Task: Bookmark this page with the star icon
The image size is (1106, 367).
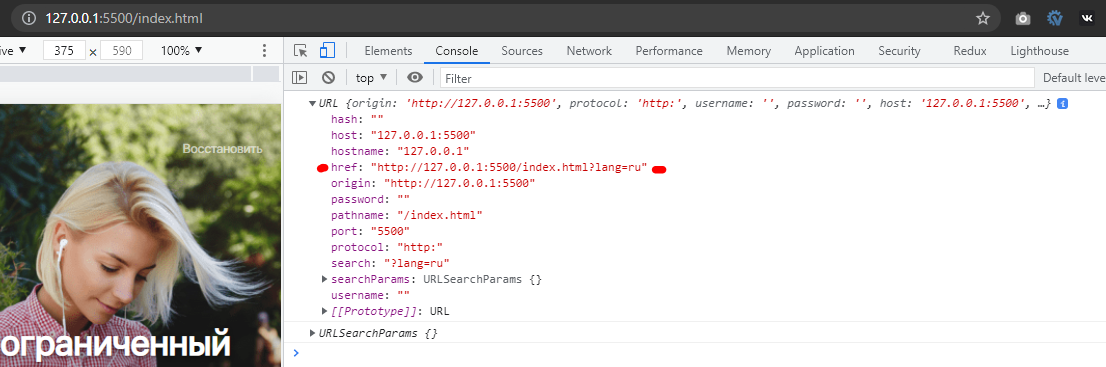Action: 983,18
